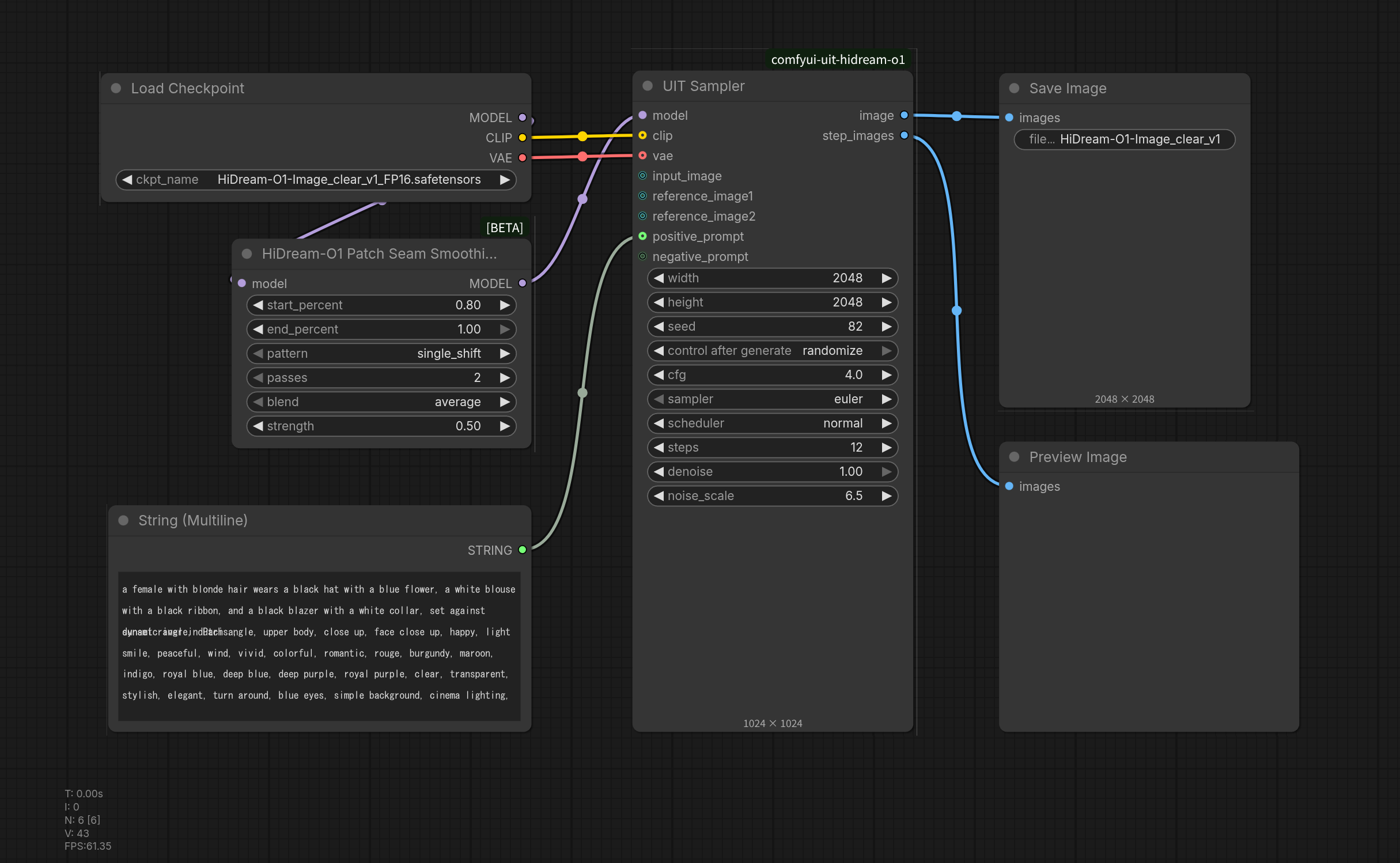Decrease width with its left arrow
This screenshot has height=863, width=1400.
tap(659, 278)
